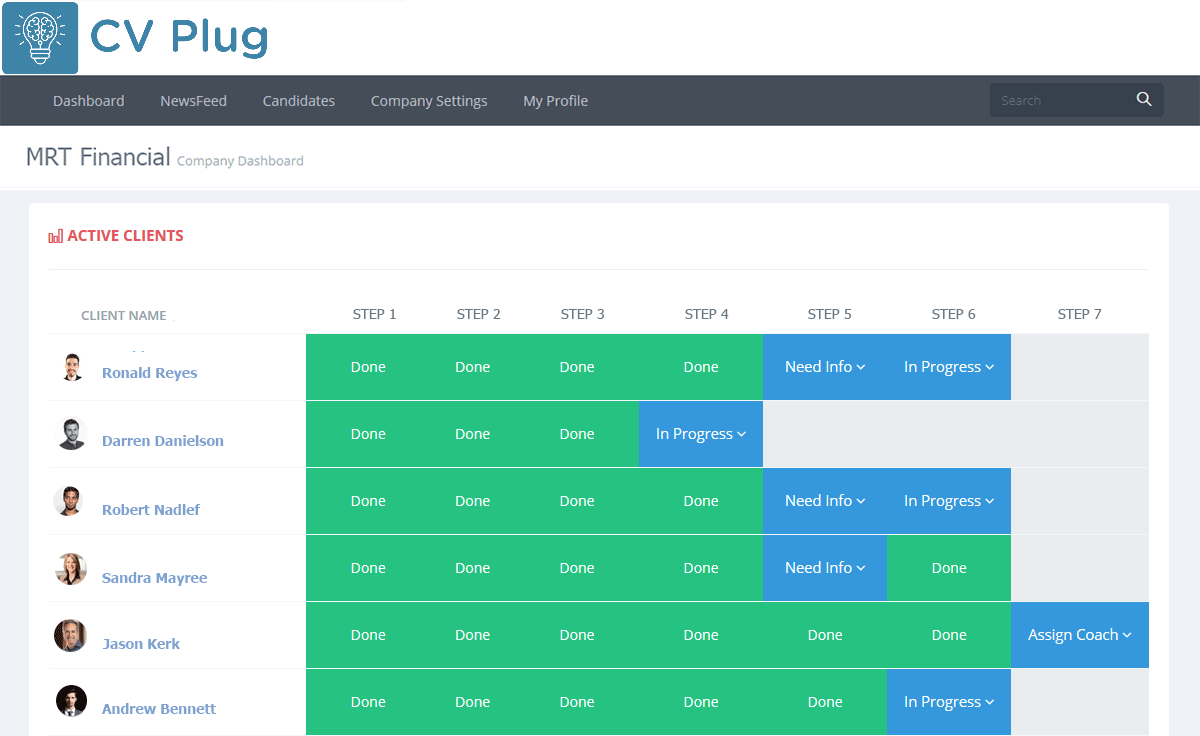Open Sandra Mayree's Need Info dropdown
Image resolution: width=1200 pixels, height=736 pixels.
825,568
